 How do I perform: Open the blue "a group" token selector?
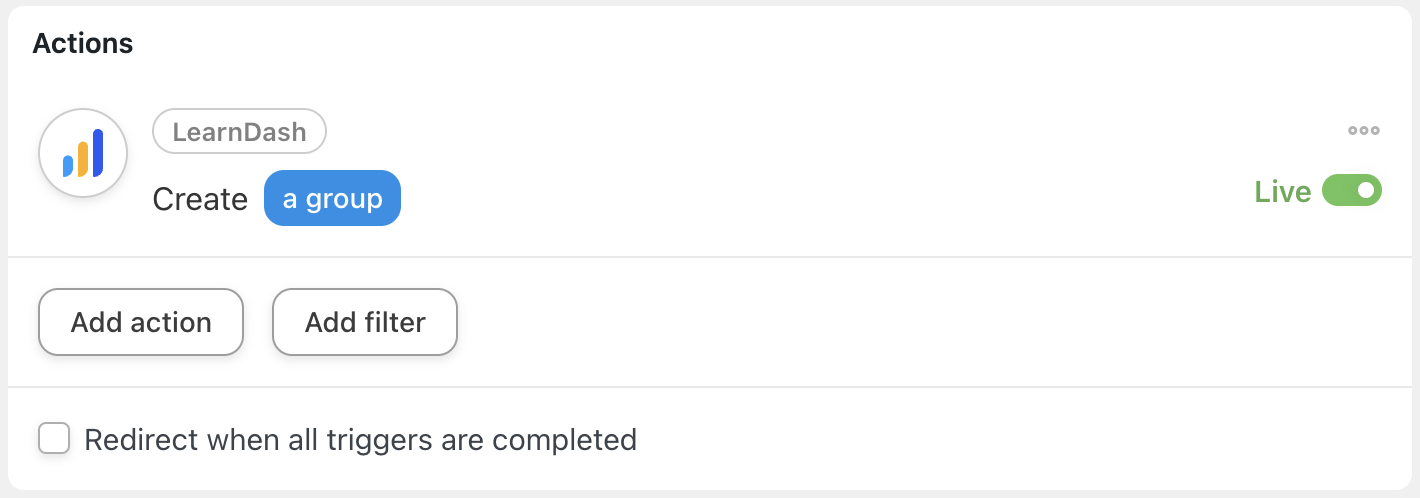tap(332, 198)
